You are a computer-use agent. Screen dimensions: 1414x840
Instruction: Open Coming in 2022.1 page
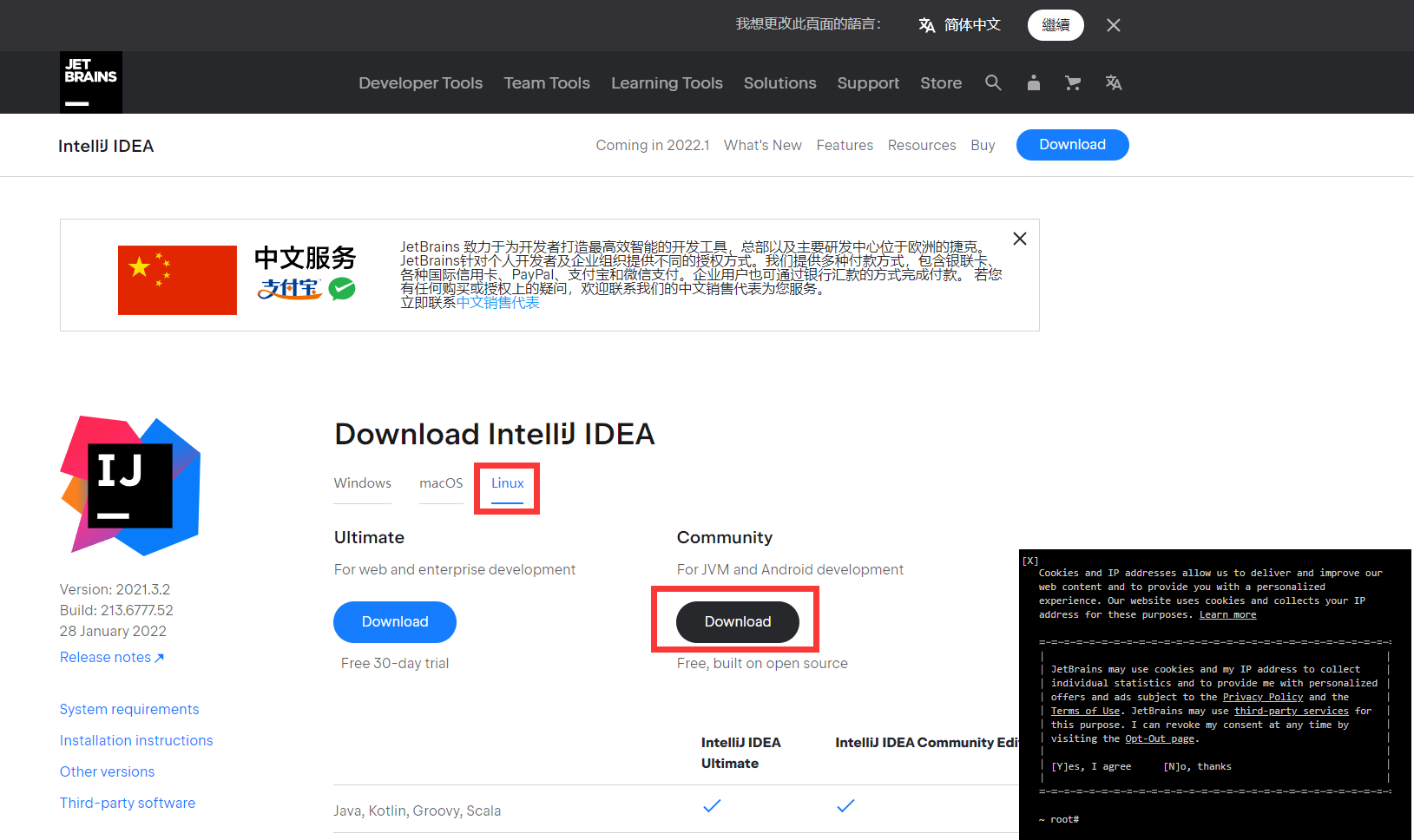(x=653, y=145)
